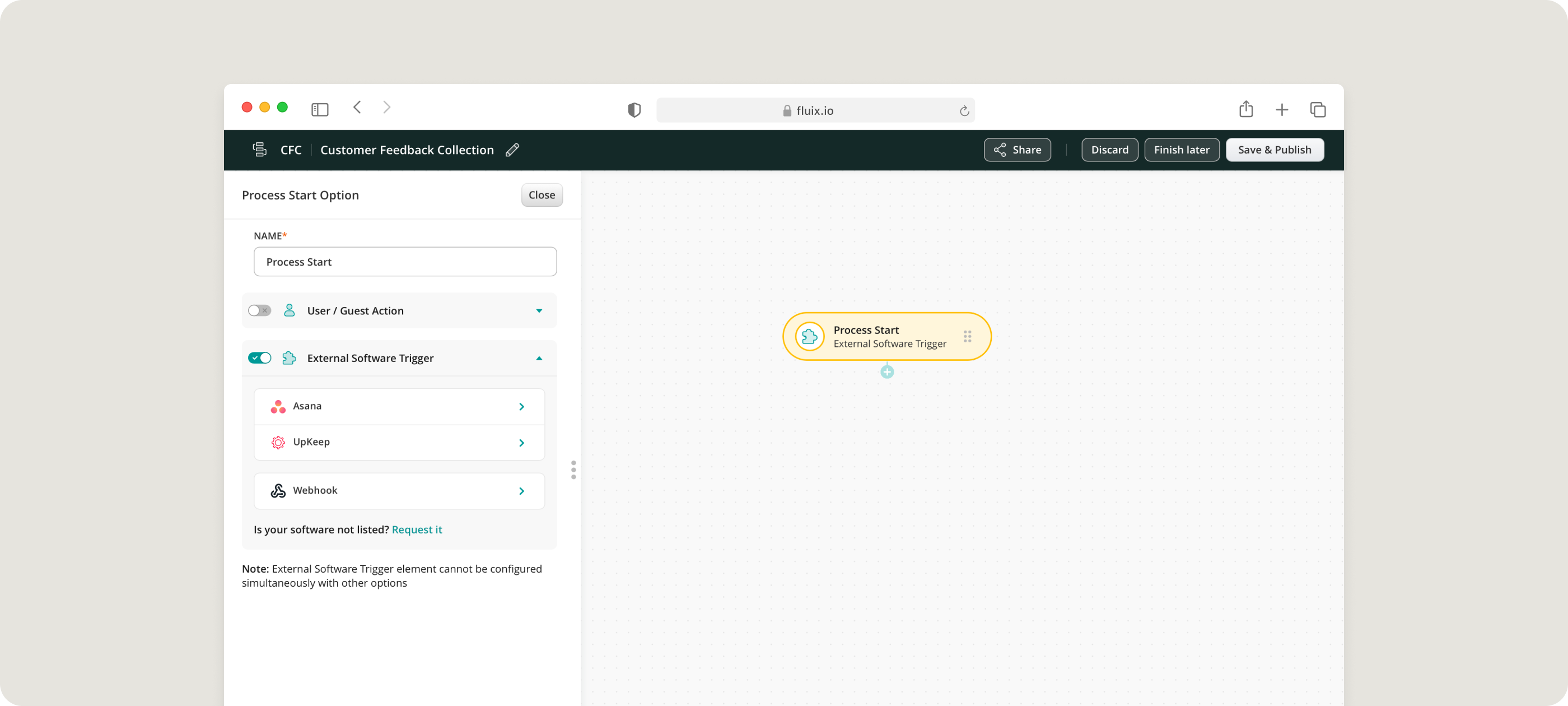Viewport: 1568px width, 706px height.
Task: Open the browser share sheet icon
Action: click(x=1245, y=110)
